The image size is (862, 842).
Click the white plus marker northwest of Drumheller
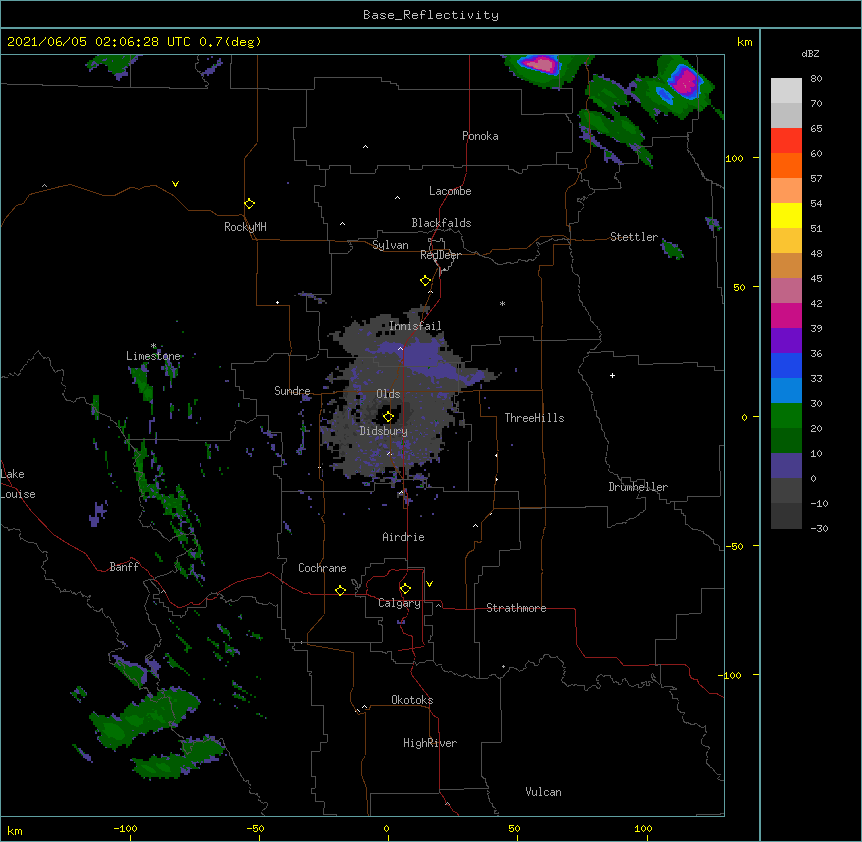[x=612, y=375]
